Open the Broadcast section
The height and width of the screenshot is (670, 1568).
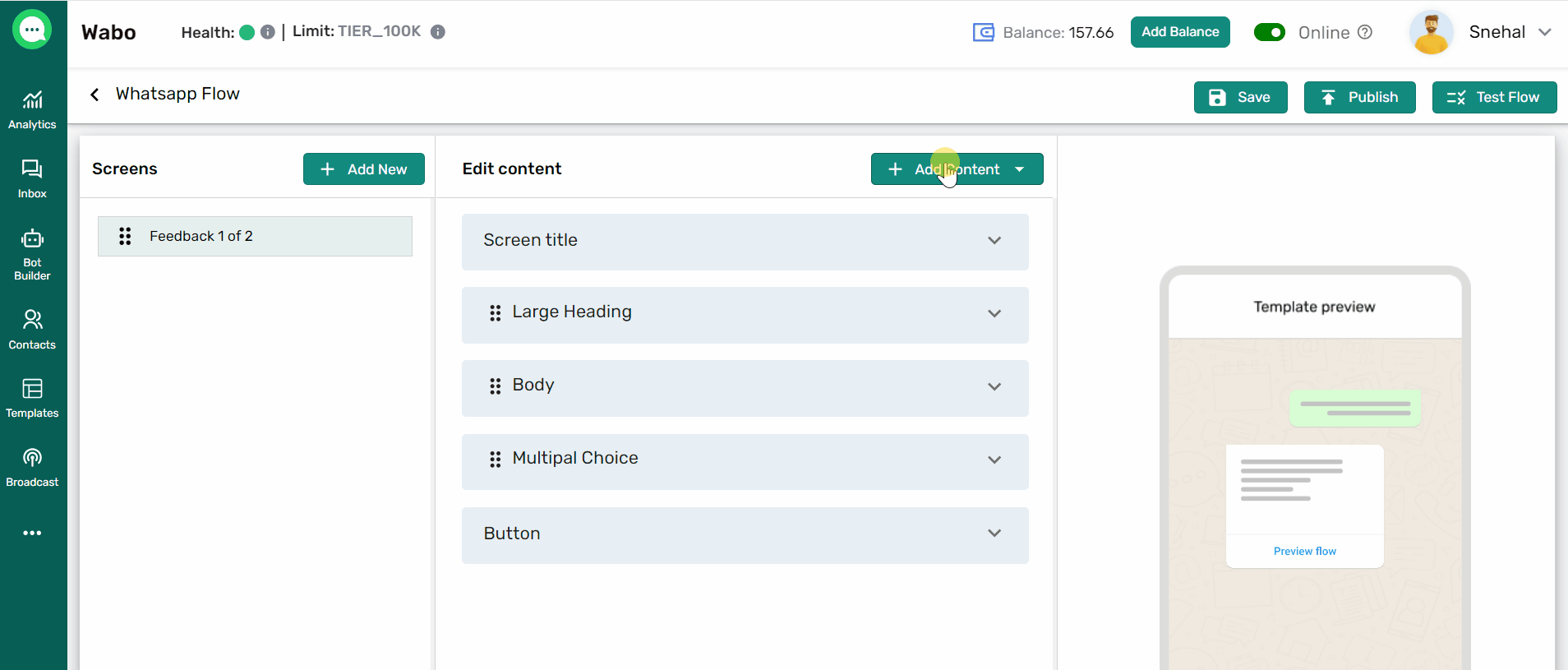pyautogui.click(x=32, y=467)
